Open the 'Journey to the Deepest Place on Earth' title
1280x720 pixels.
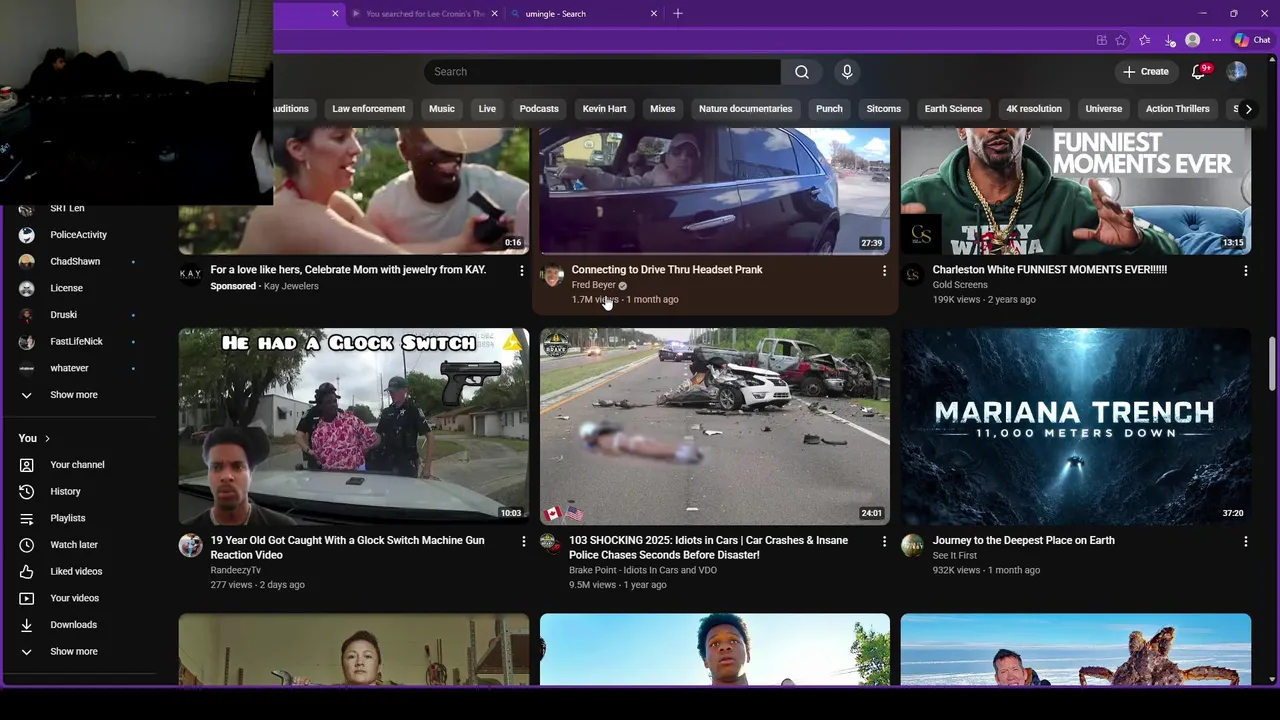[1023, 540]
